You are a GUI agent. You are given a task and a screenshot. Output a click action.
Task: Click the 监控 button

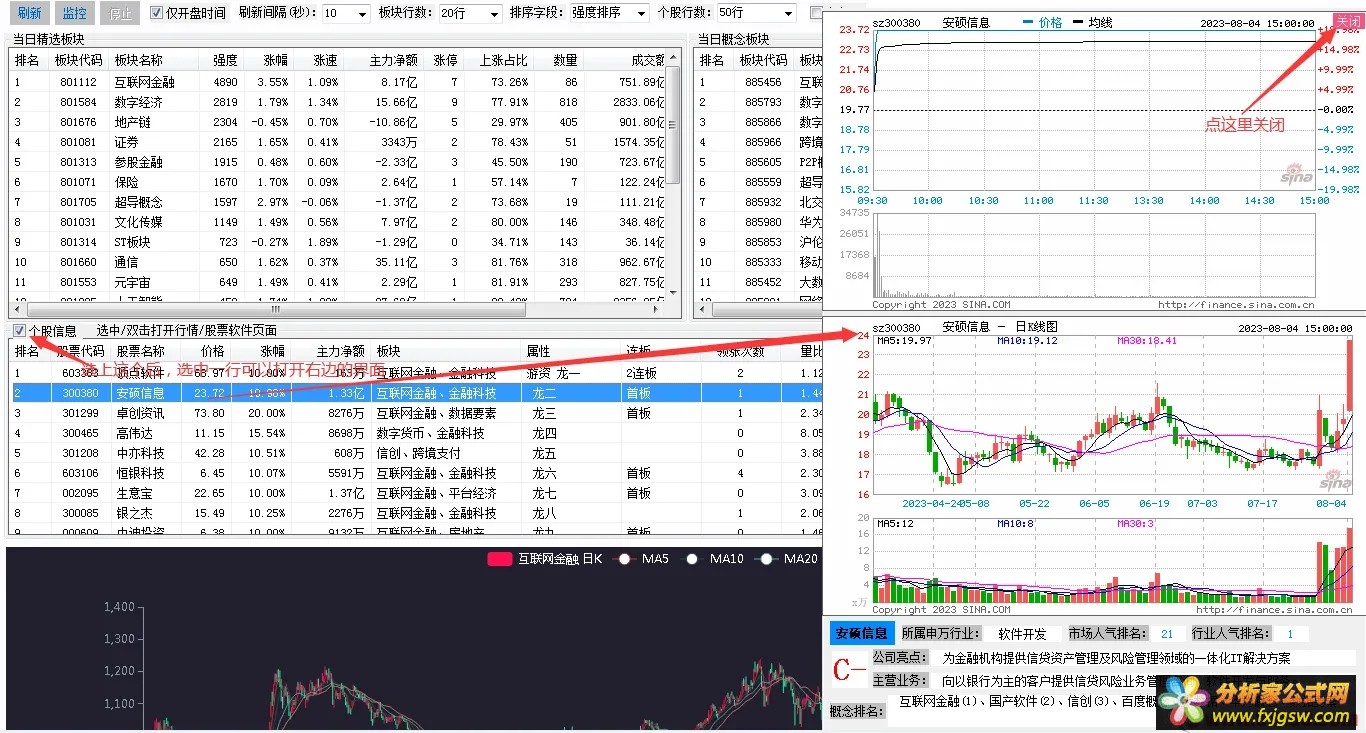(74, 13)
